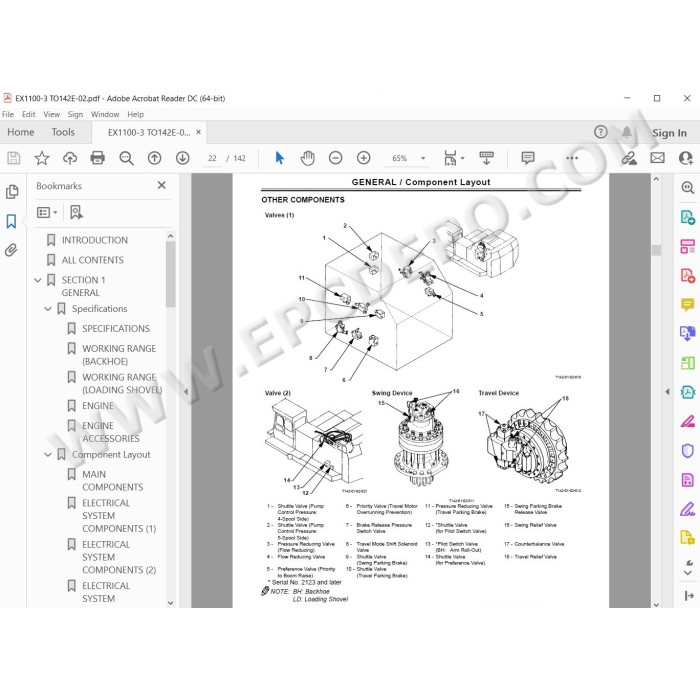Collapse the left navigation pane arrow

coord(186,392)
